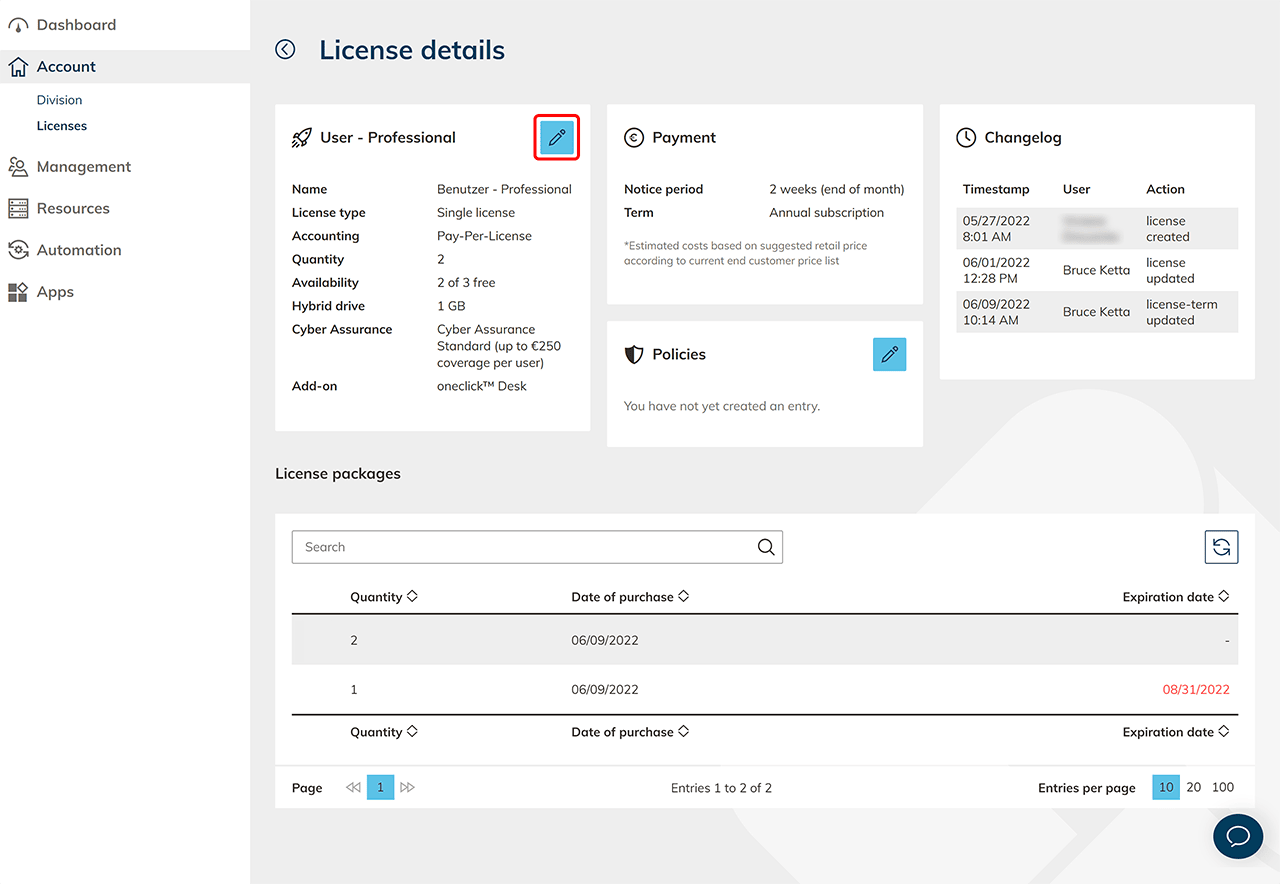Navigate to the Division sub-item

59,100
